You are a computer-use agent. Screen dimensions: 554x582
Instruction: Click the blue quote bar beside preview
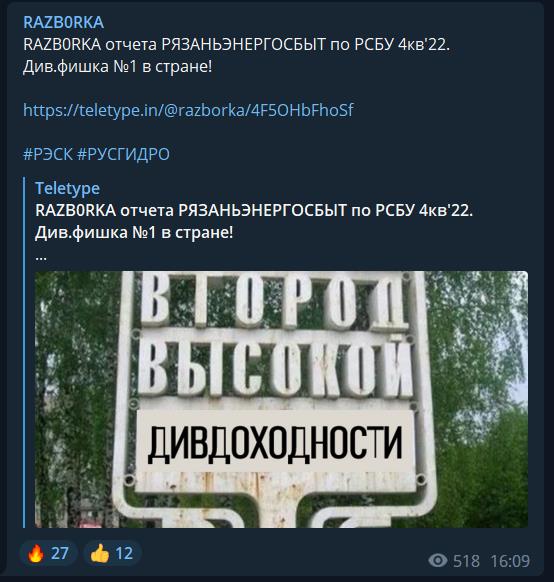point(24,352)
